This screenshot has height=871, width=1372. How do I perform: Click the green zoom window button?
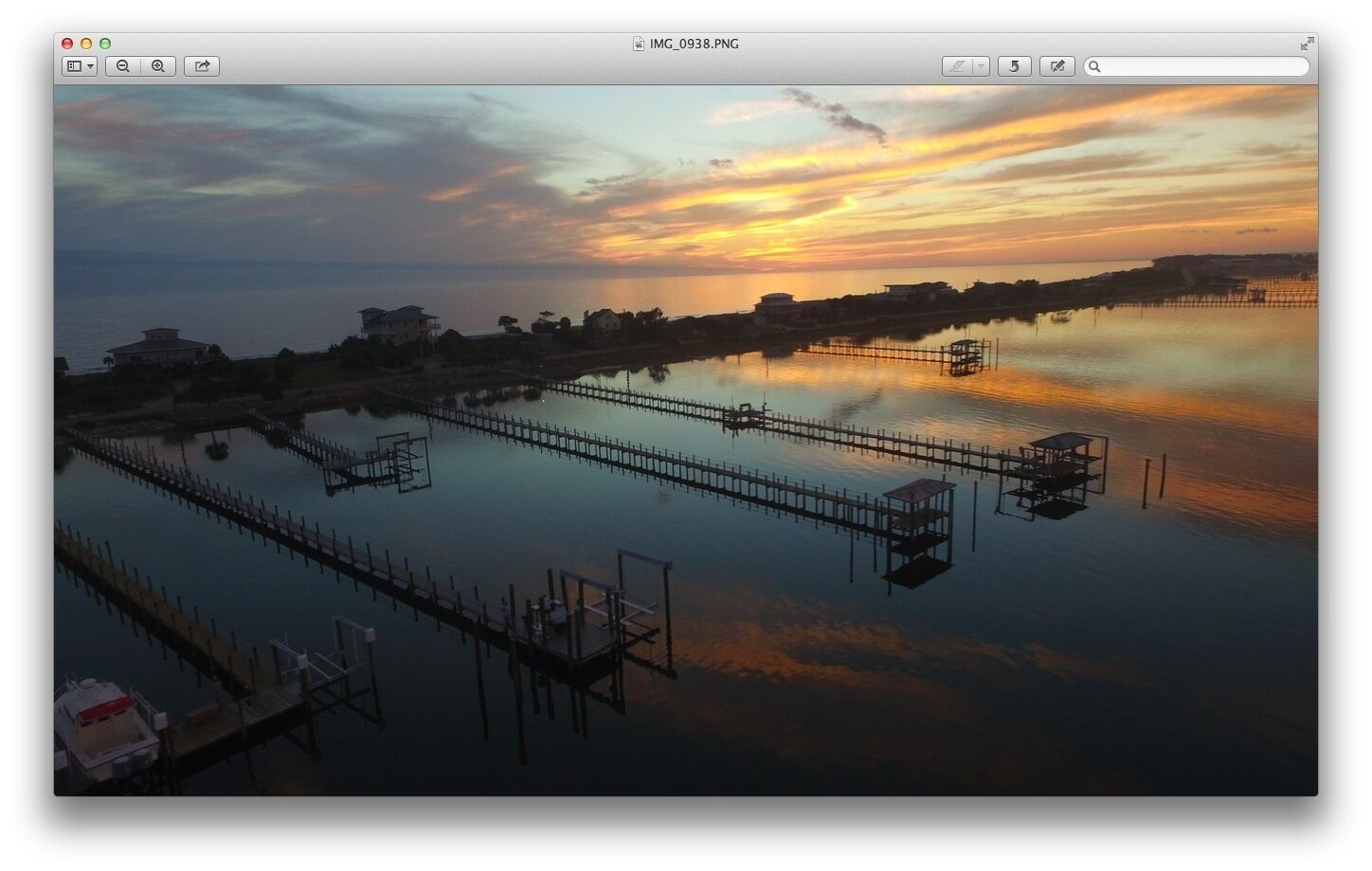105,44
